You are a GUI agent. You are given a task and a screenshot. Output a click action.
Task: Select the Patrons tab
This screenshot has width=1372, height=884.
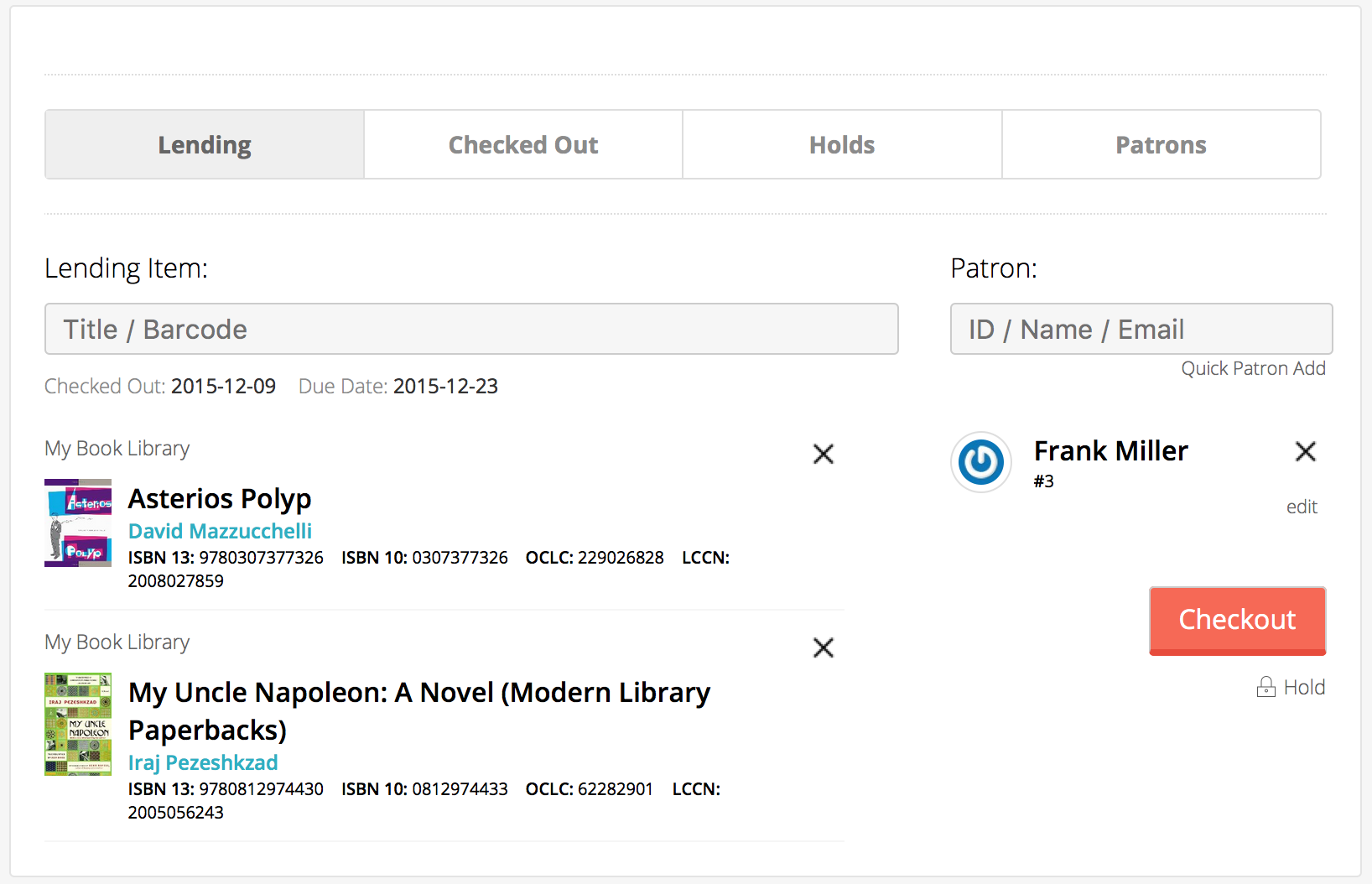coord(1161,145)
